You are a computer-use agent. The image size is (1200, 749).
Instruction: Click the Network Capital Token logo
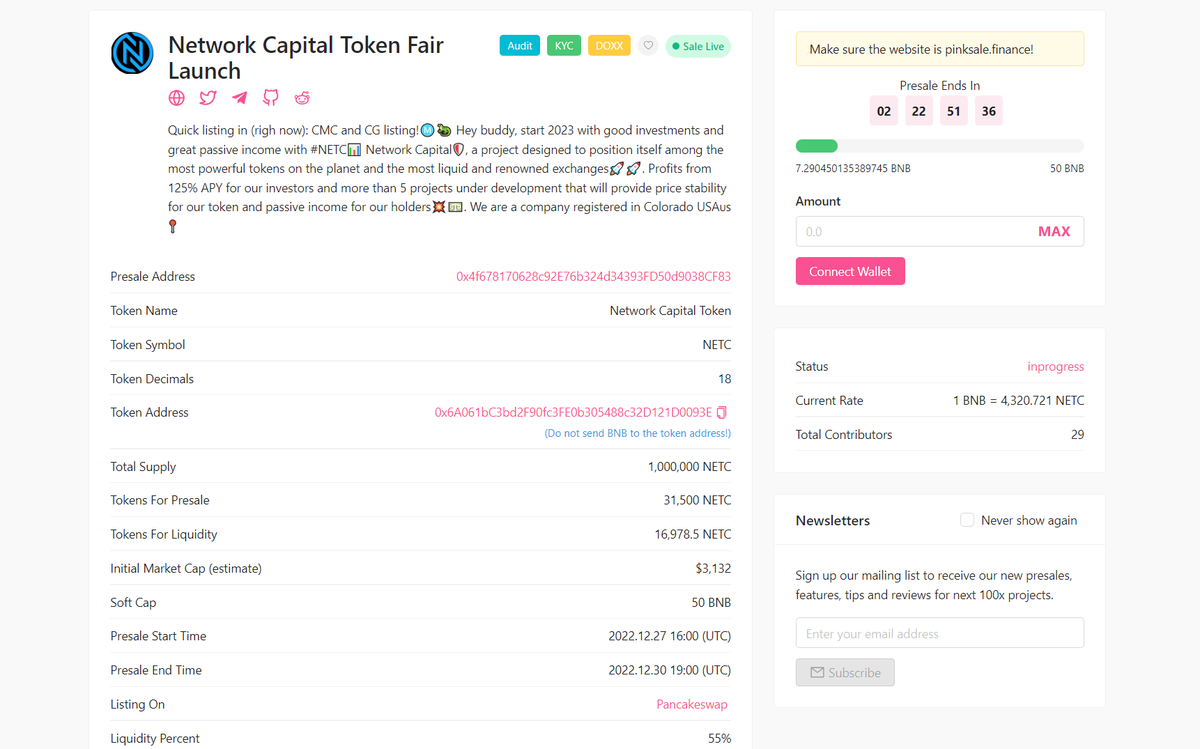132,53
